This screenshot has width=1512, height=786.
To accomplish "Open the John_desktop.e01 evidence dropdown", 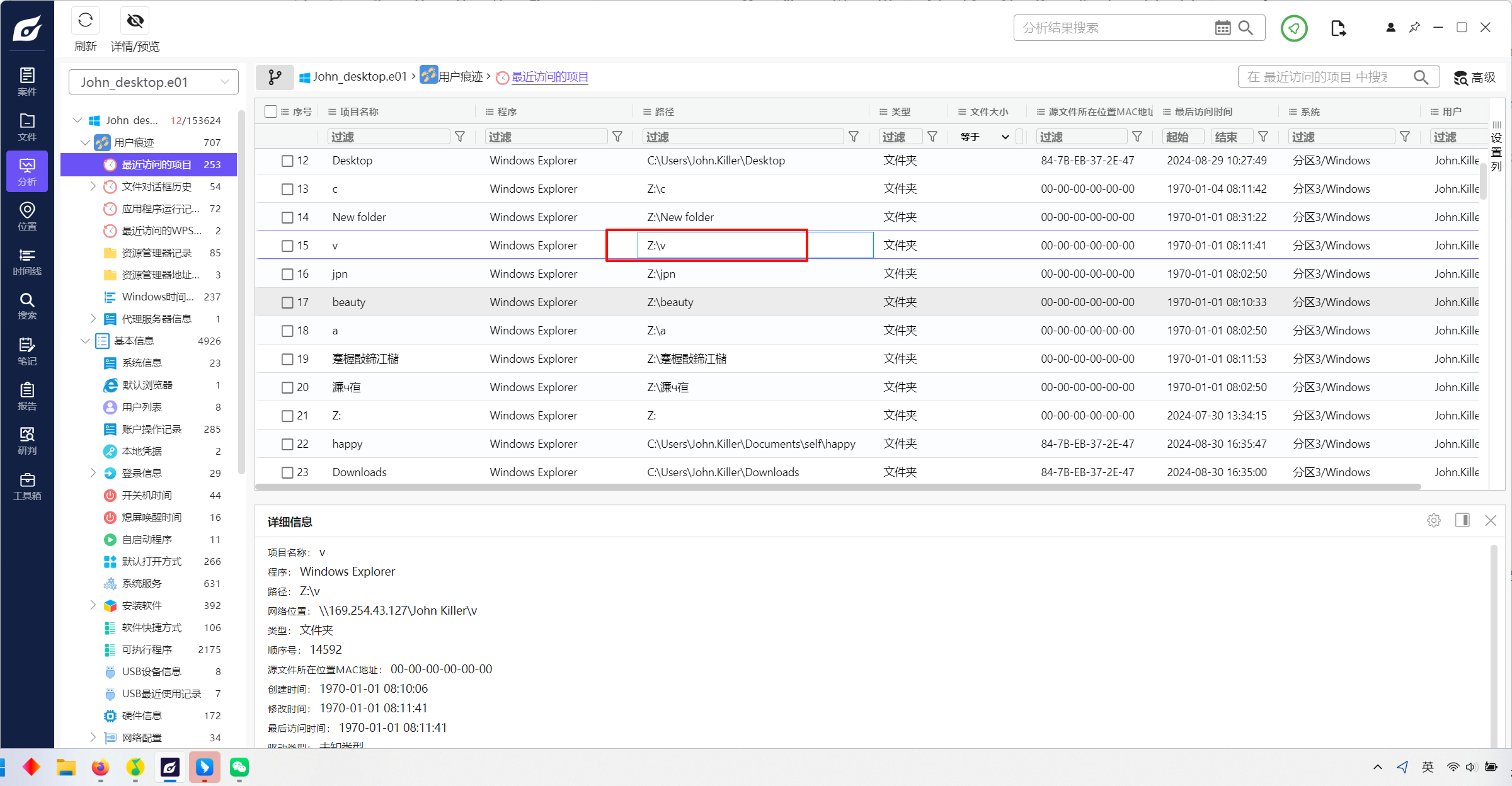I will click(x=153, y=82).
